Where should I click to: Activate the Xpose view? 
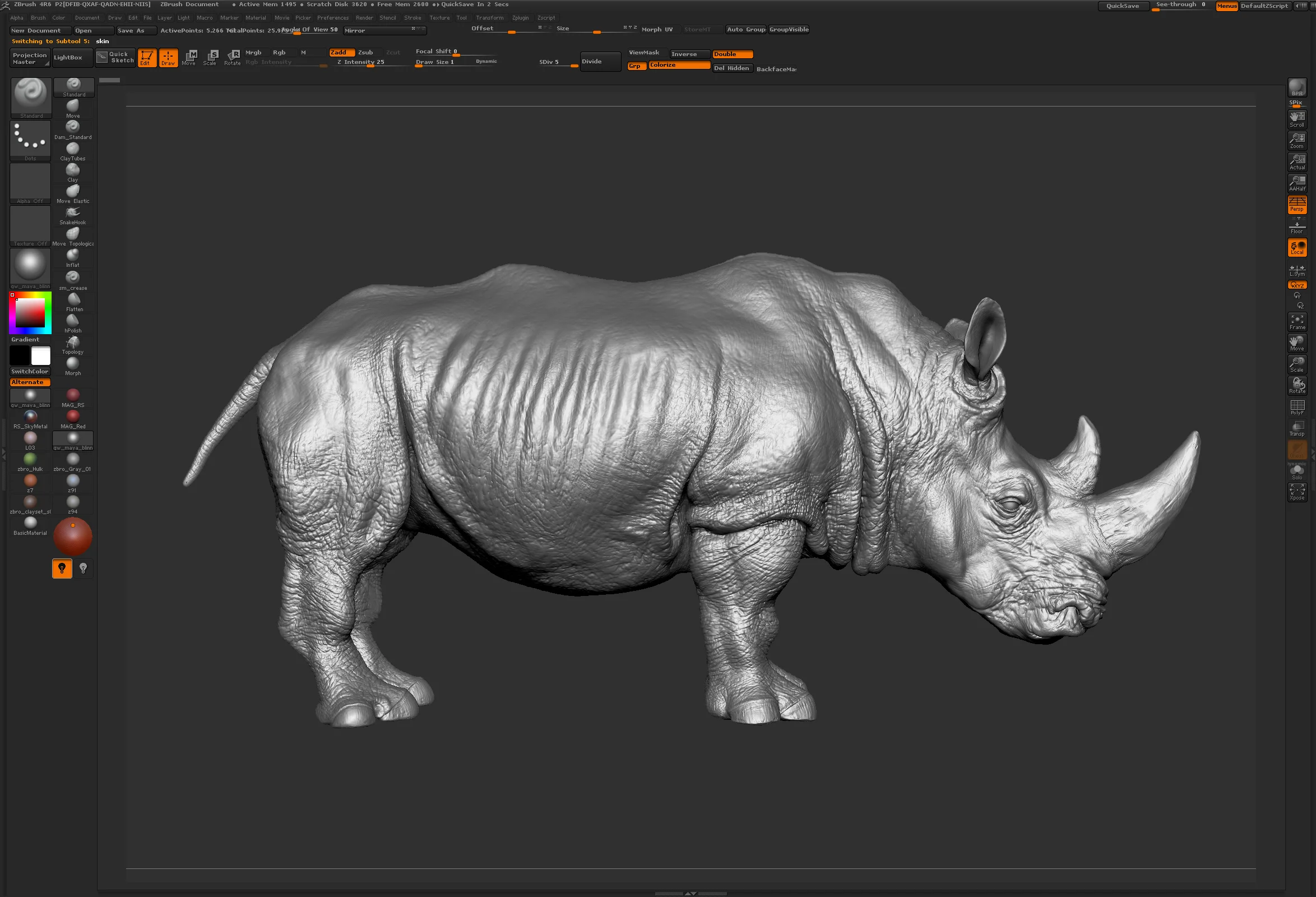[x=1297, y=492]
